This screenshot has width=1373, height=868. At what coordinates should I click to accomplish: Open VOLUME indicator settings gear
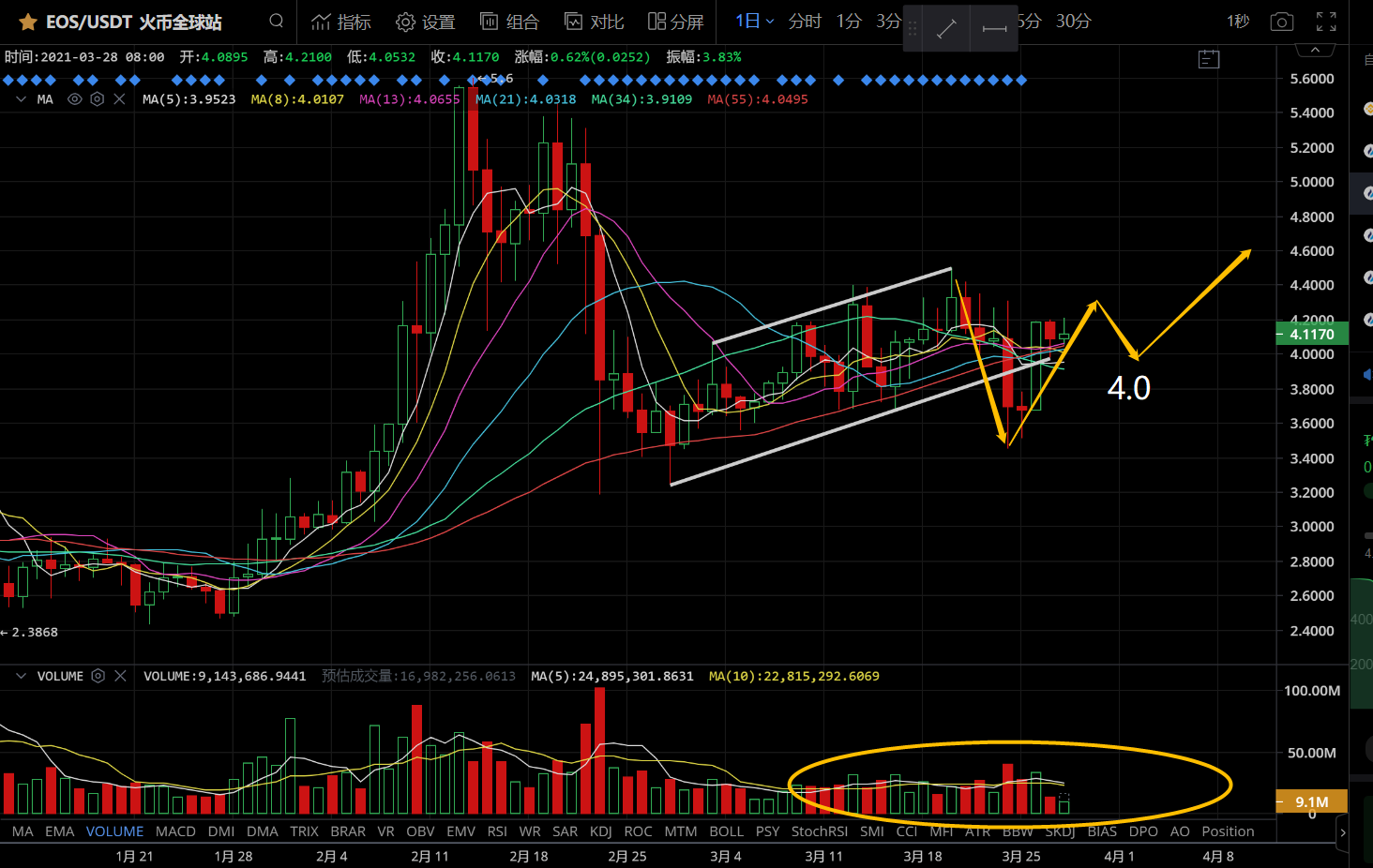[98, 676]
